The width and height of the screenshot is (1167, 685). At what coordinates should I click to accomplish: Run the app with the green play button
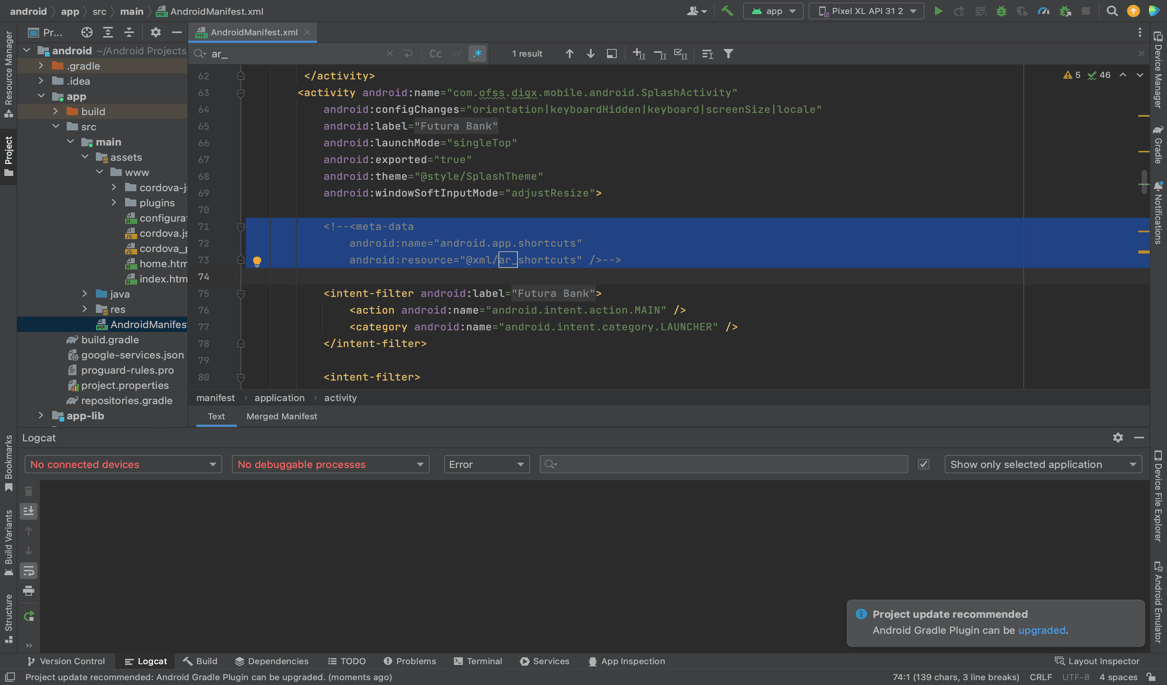(x=938, y=11)
